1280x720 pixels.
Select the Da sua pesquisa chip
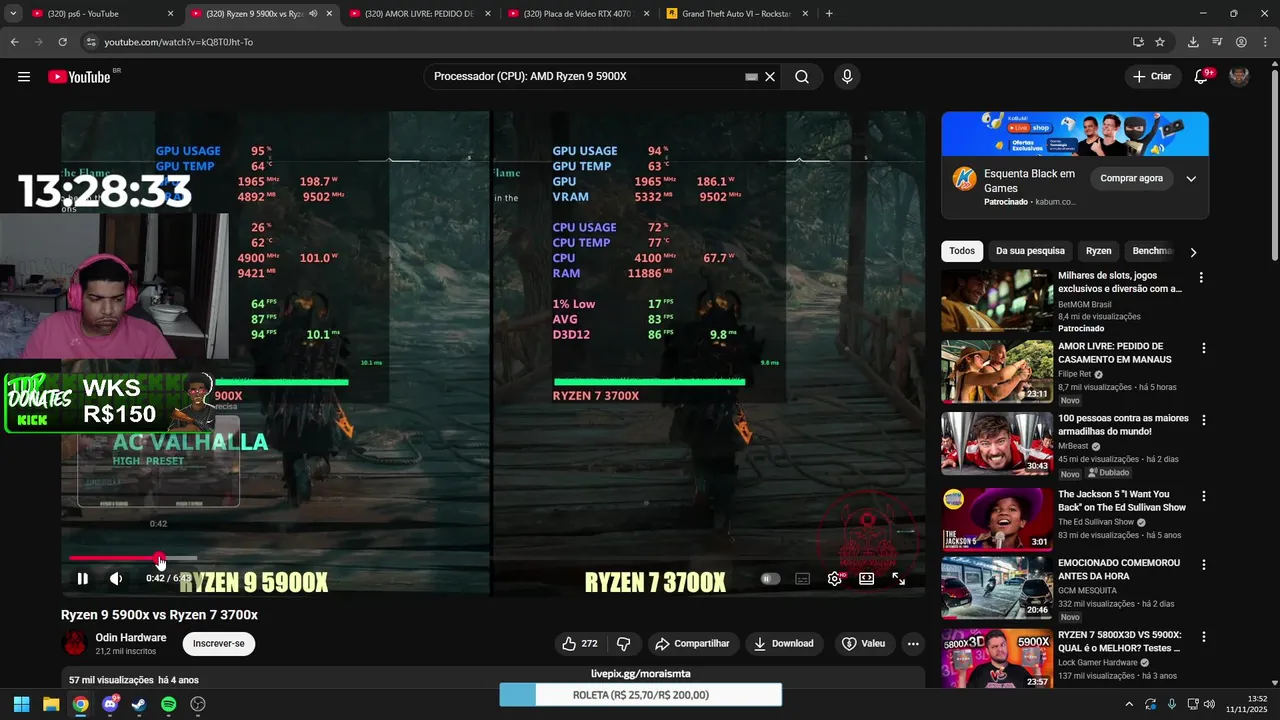click(x=1030, y=251)
